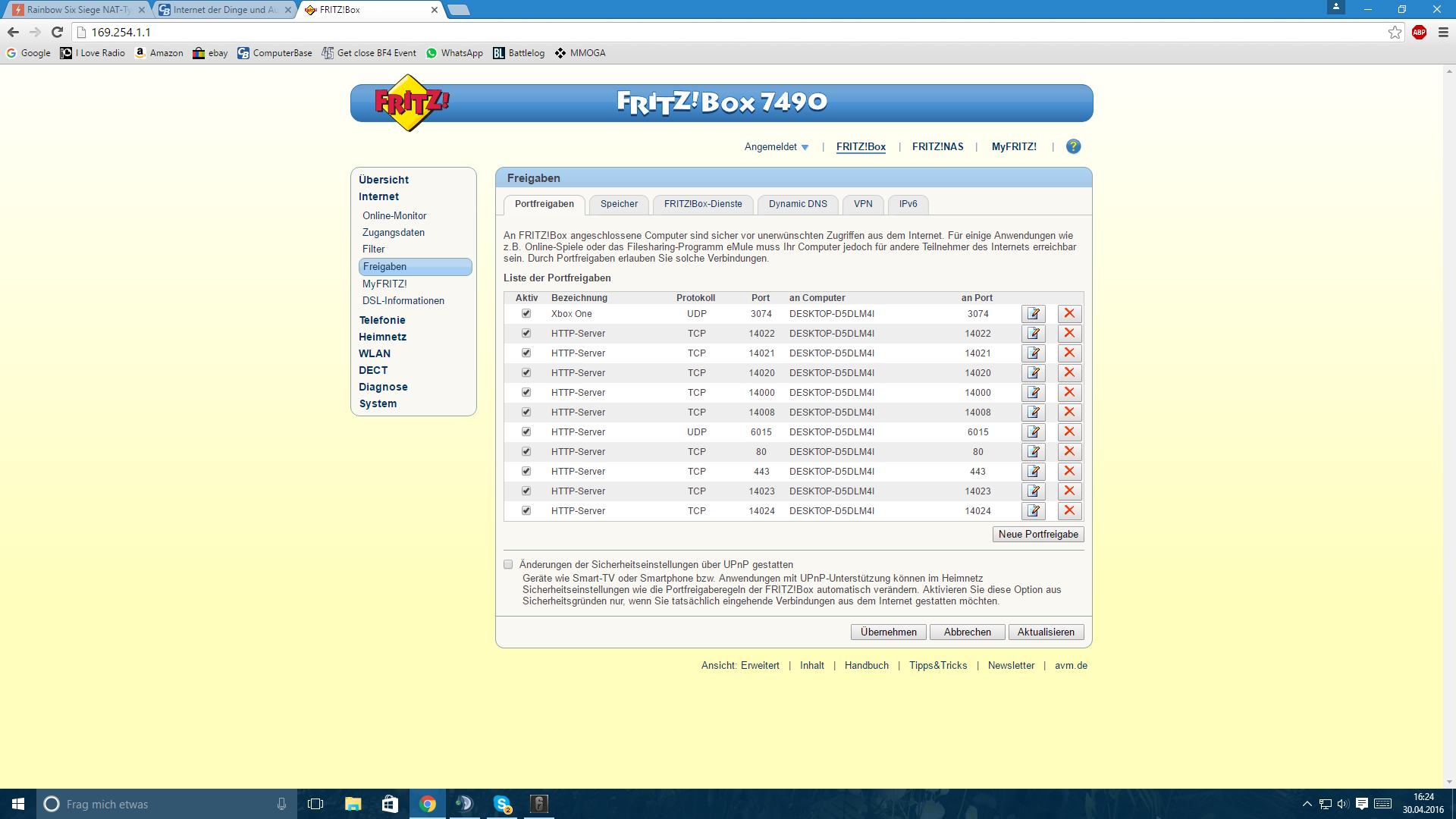Expand the Angemeldet dropdown
This screenshot has width=1456, height=819.
[x=777, y=147]
